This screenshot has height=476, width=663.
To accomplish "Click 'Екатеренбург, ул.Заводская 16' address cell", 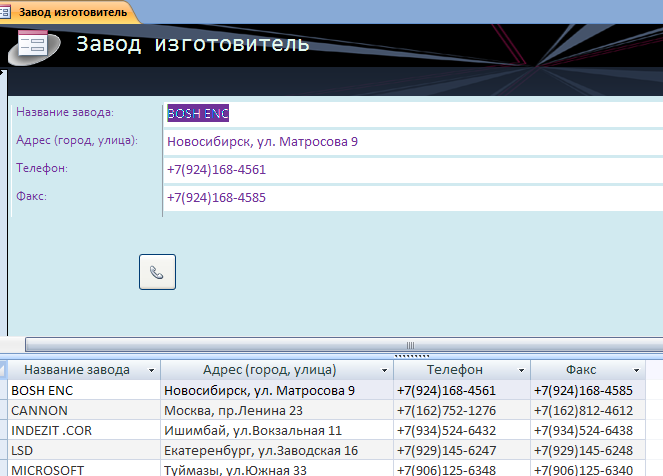I will click(x=277, y=450).
